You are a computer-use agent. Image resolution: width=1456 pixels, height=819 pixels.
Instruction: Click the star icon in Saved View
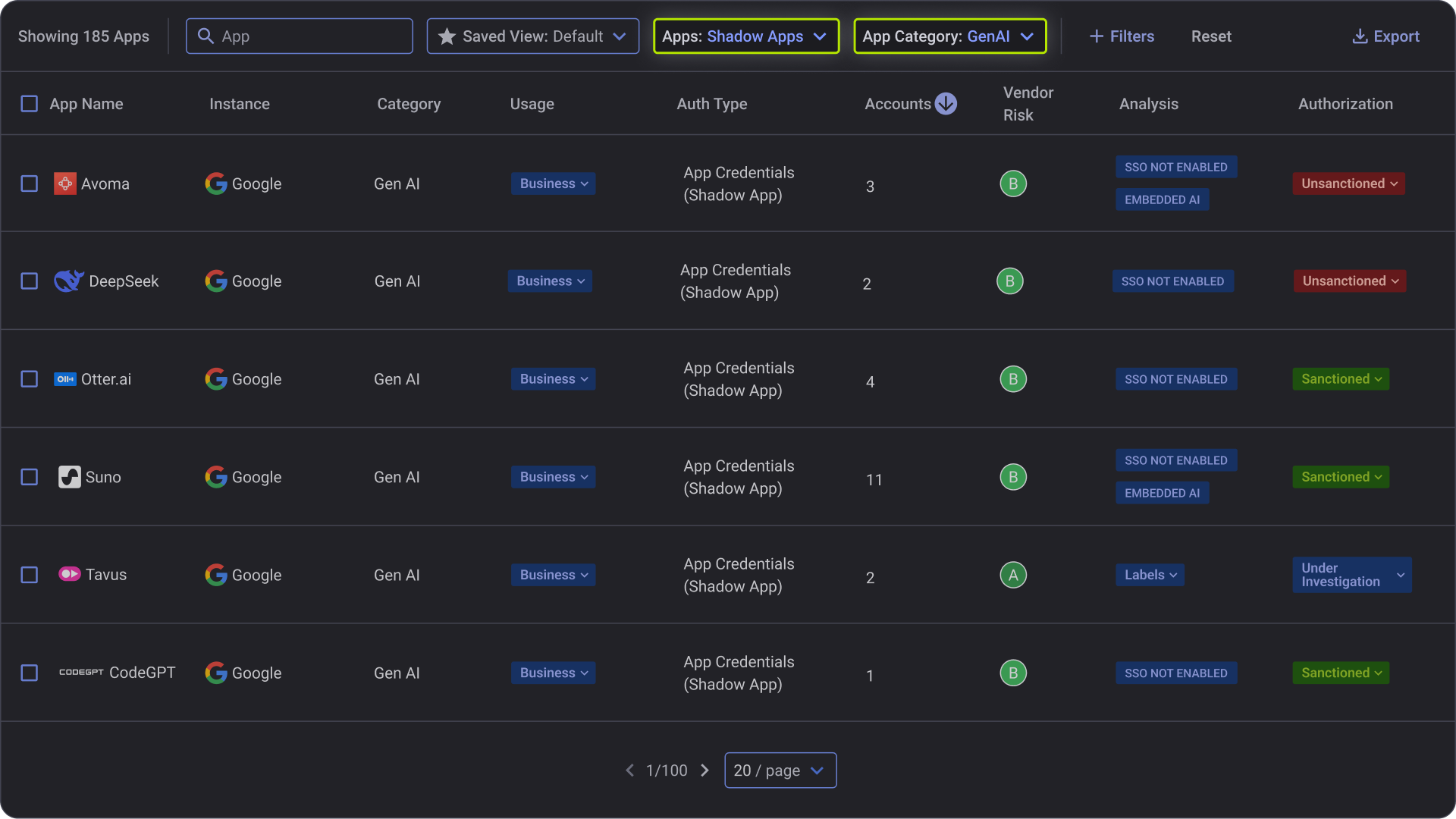point(447,36)
